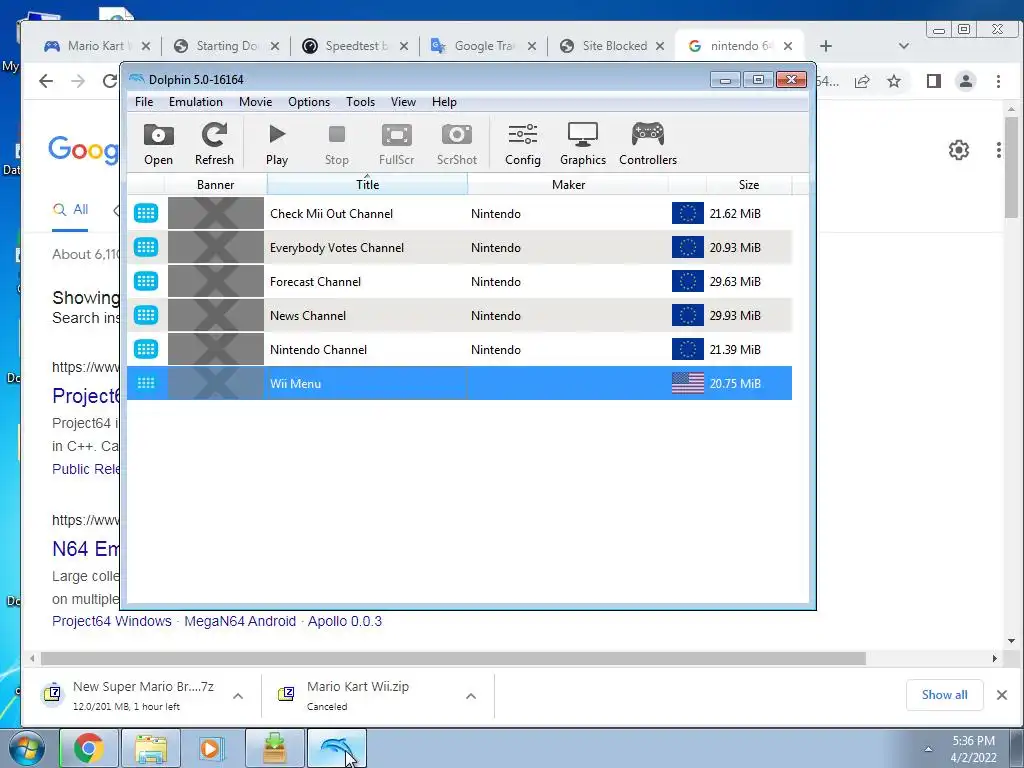1024x768 pixels.
Task: Sort game list by Maker column header
Action: click(568, 185)
